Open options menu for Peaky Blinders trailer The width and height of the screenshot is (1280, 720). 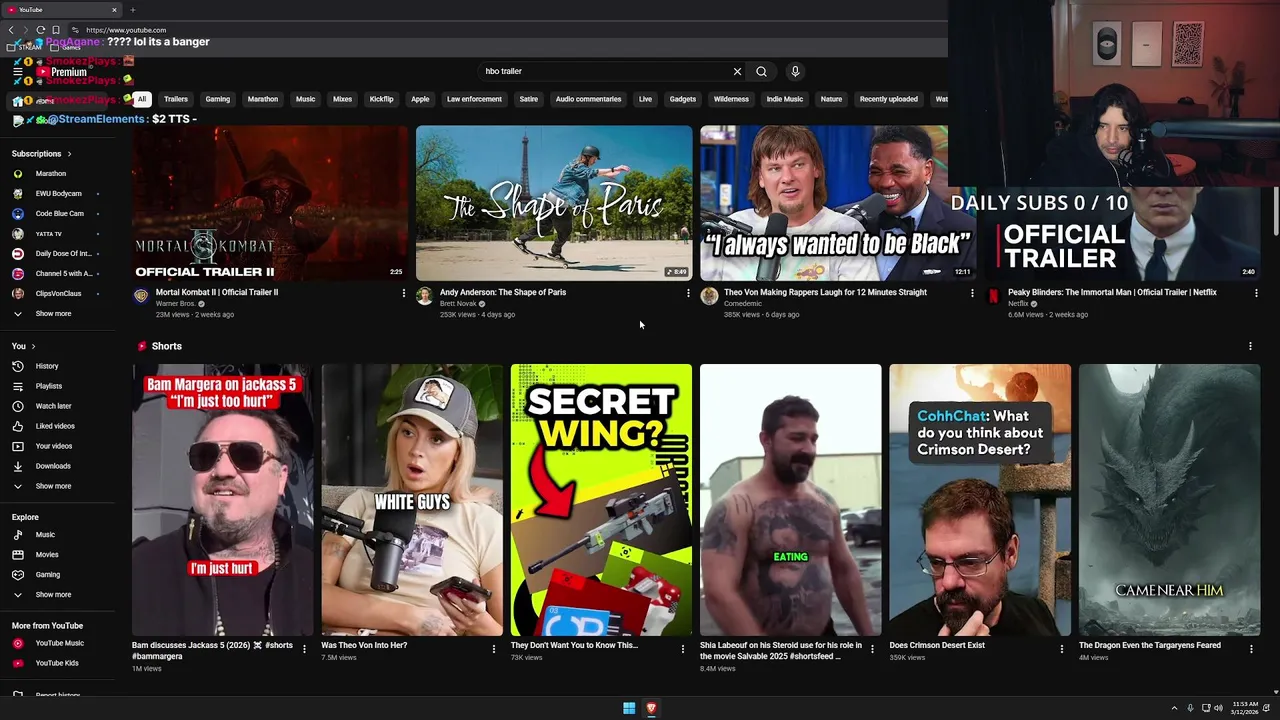[x=1256, y=293]
